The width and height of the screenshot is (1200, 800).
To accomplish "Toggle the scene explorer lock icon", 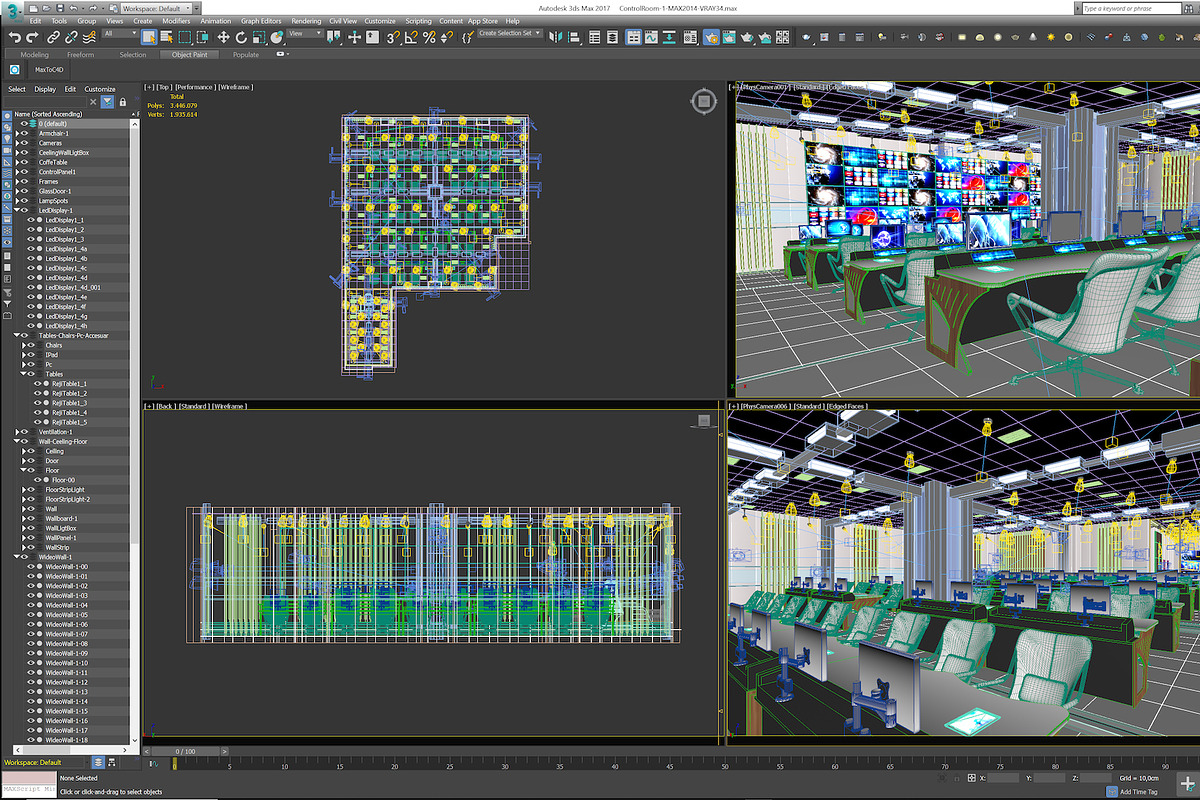I will pos(123,102).
